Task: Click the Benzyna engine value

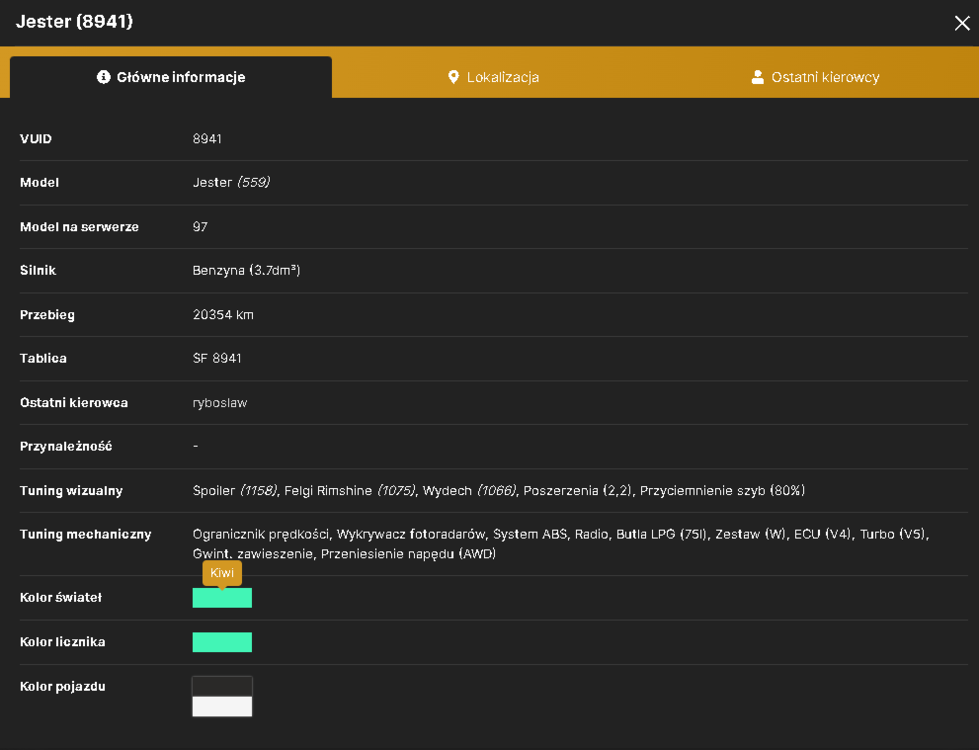Action: pos(246,270)
